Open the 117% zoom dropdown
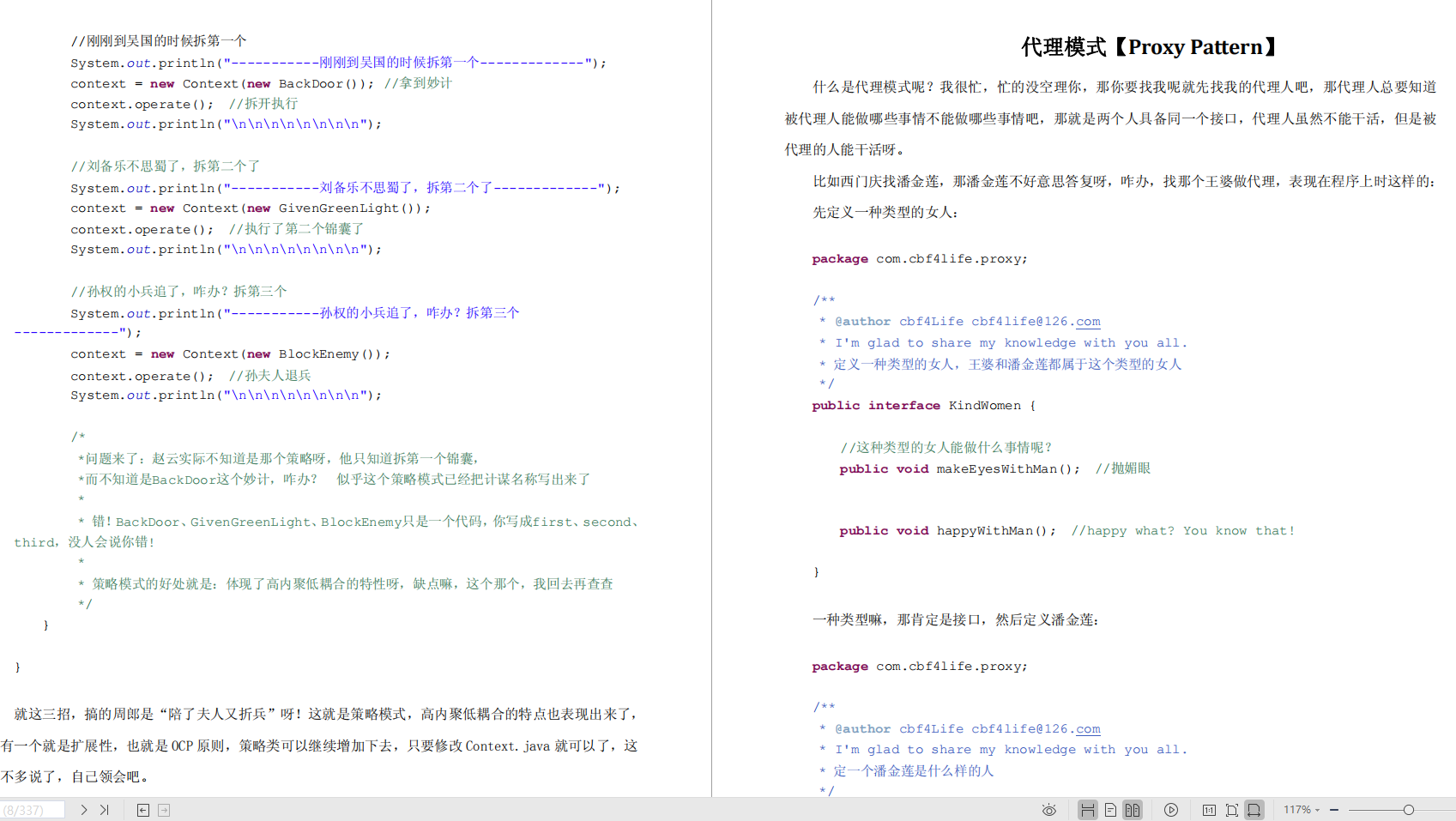Image resolution: width=1456 pixels, height=821 pixels. click(1302, 810)
